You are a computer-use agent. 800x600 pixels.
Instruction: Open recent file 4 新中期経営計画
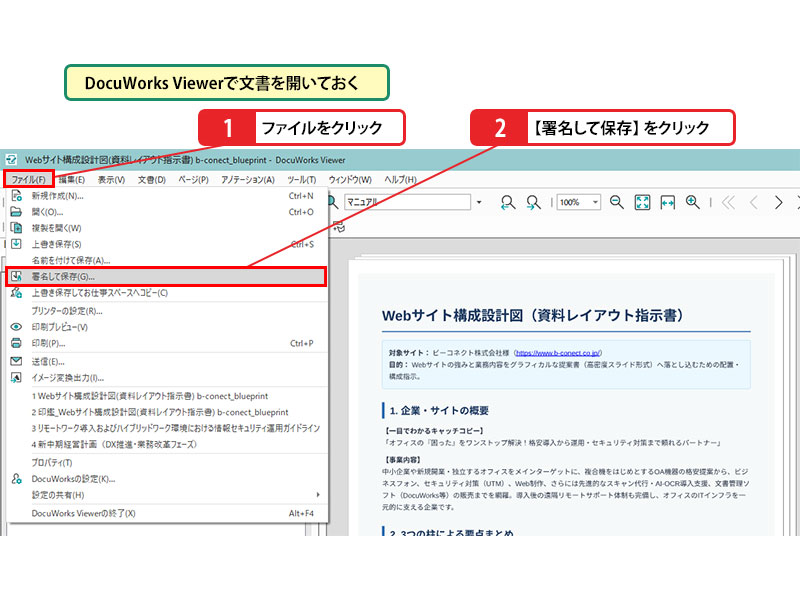tap(166, 444)
